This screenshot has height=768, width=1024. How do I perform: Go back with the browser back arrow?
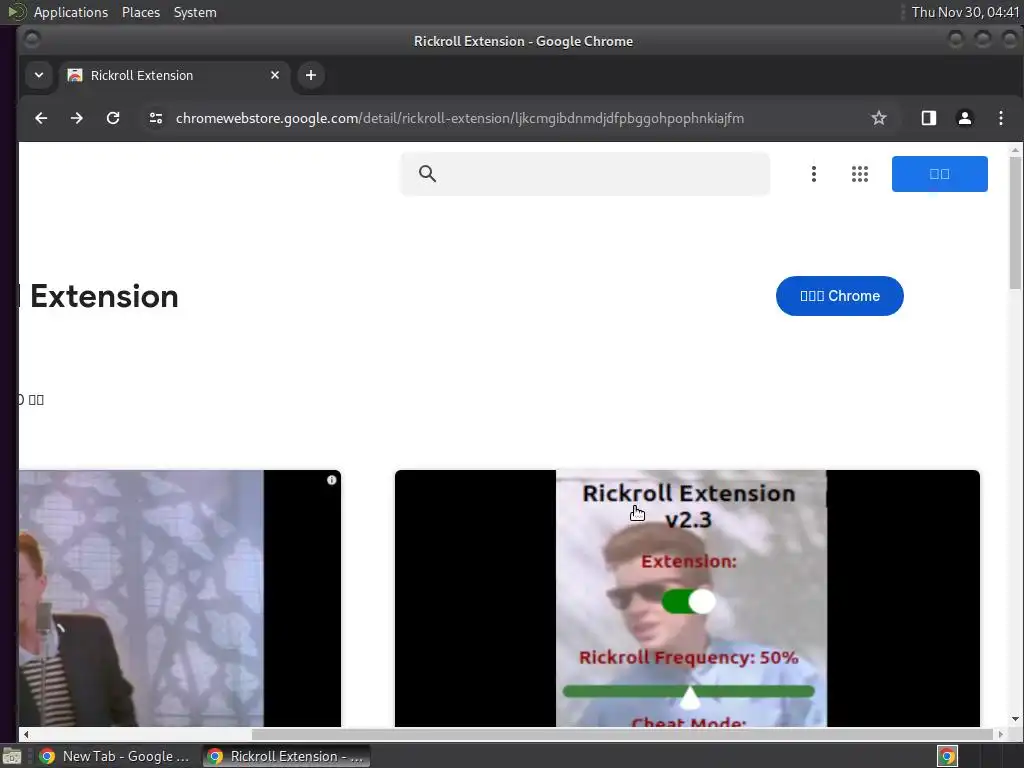(x=41, y=118)
